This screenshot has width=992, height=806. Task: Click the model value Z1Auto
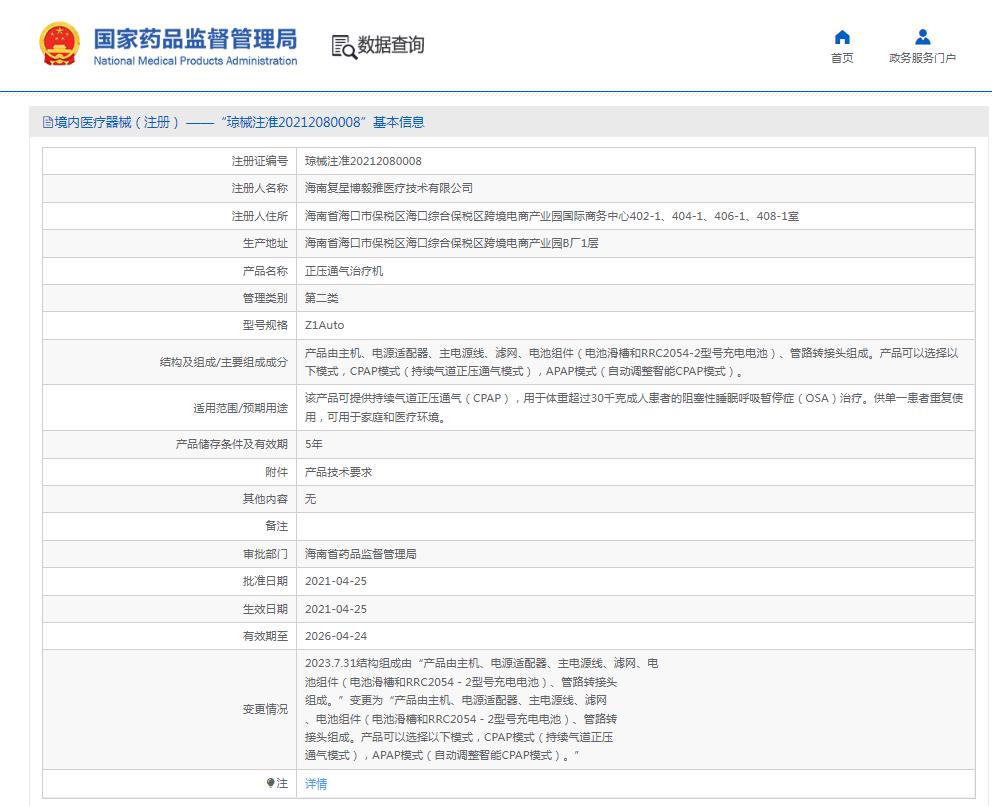(x=324, y=326)
